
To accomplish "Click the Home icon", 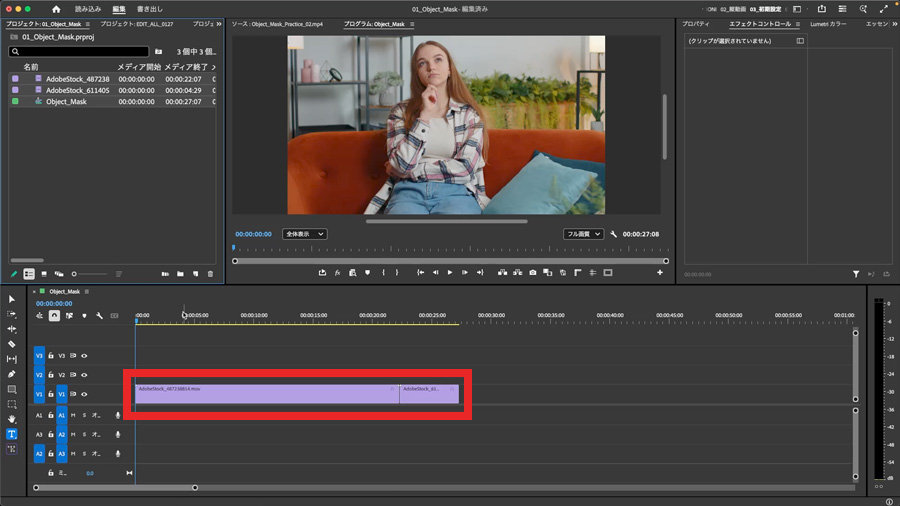I will pos(56,9).
